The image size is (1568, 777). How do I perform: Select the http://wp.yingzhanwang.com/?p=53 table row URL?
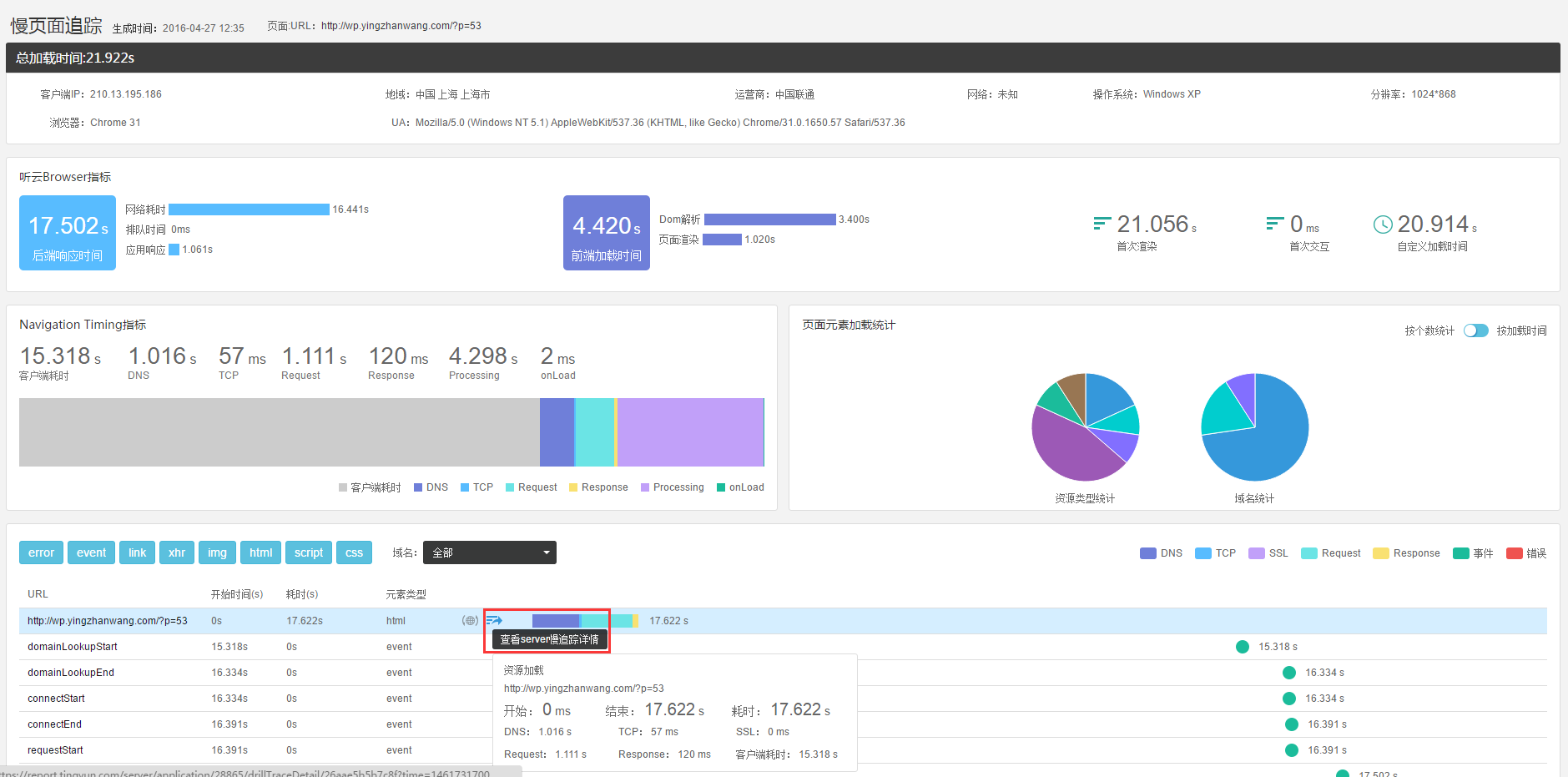coord(108,621)
